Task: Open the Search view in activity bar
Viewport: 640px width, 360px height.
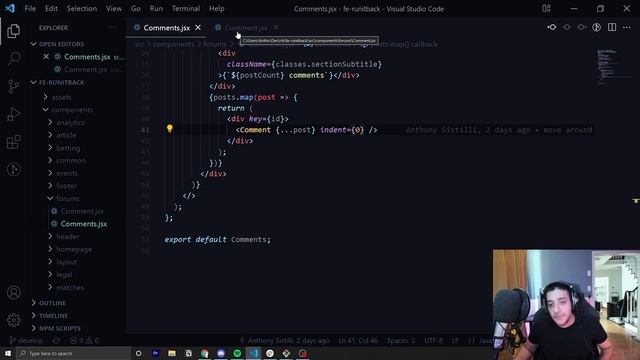Action: (13, 58)
